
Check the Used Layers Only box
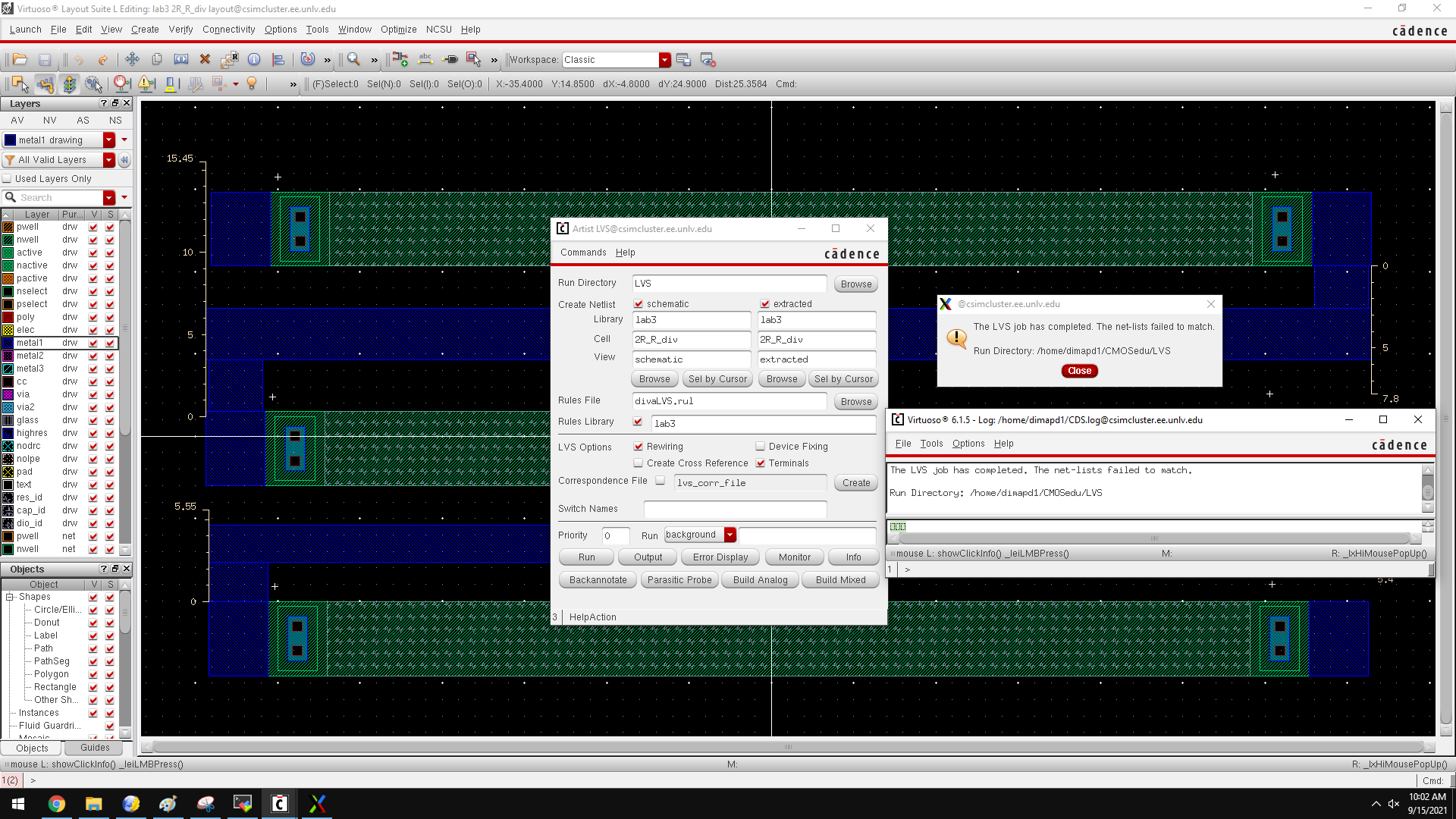point(8,179)
